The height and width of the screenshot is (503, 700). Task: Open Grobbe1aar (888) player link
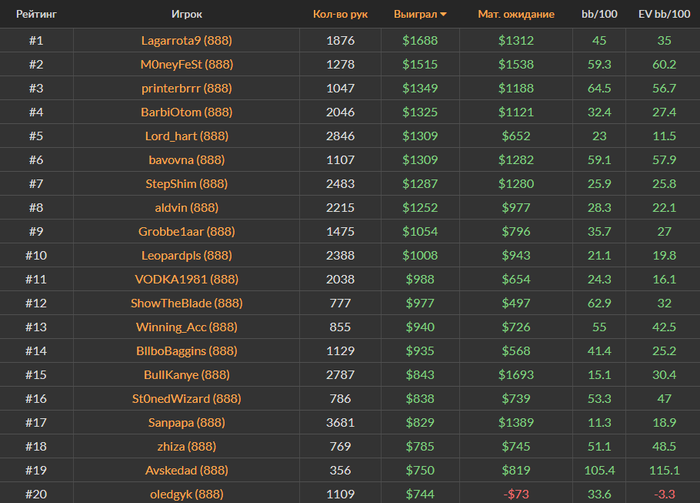pyautogui.click(x=187, y=232)
